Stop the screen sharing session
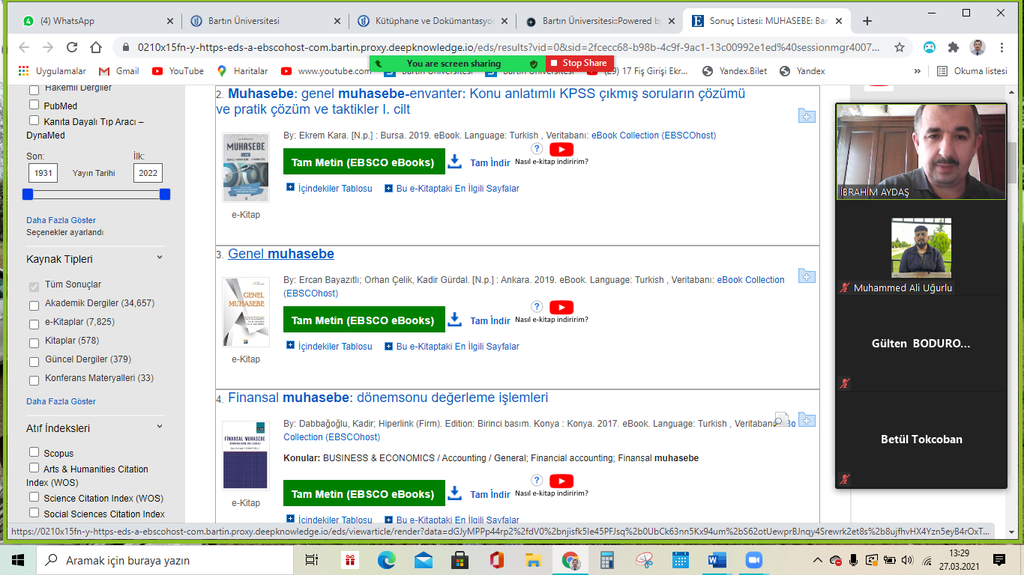 (579, 63)
